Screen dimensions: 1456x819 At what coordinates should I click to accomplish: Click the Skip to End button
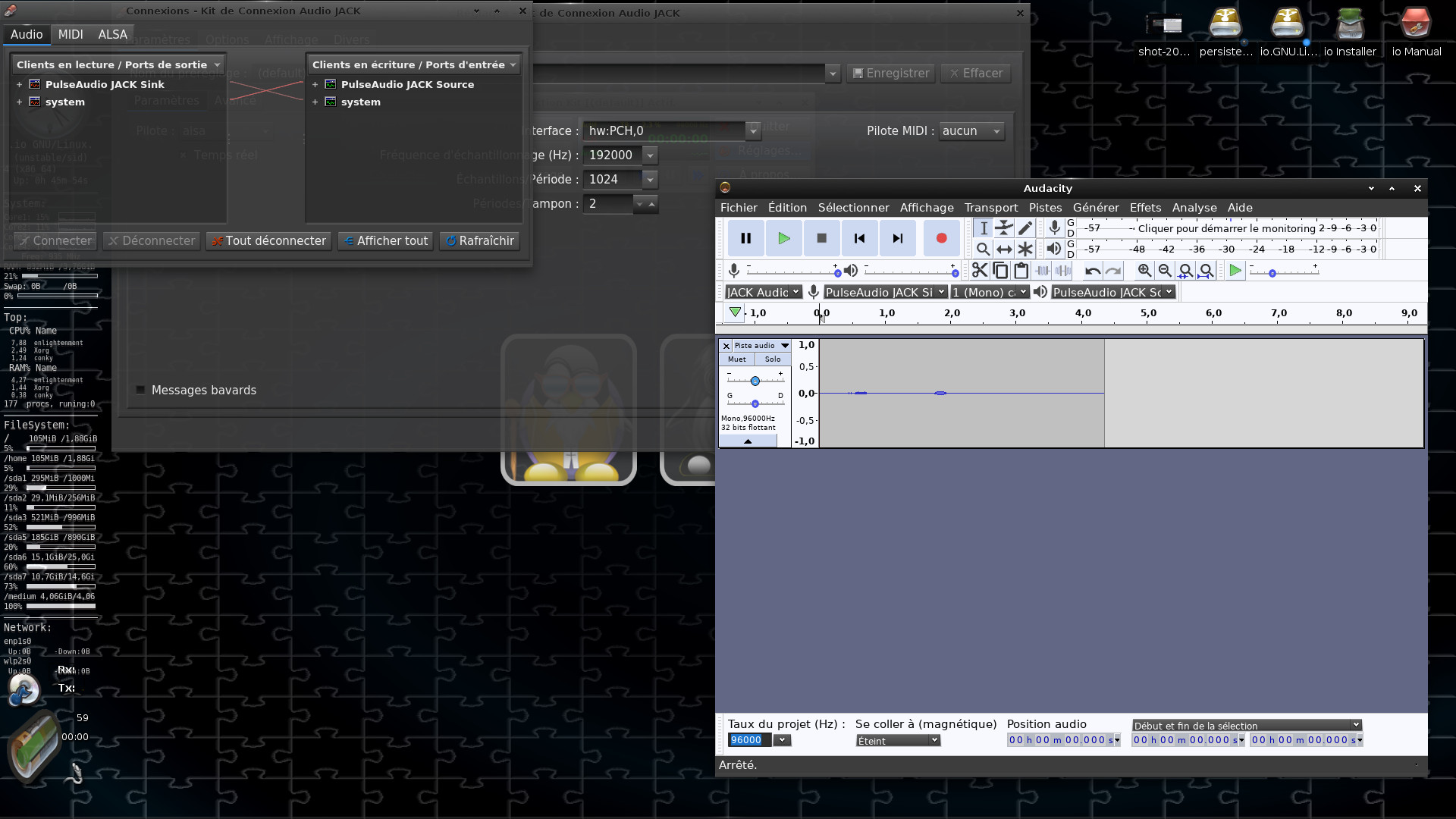tap(897, 238)
